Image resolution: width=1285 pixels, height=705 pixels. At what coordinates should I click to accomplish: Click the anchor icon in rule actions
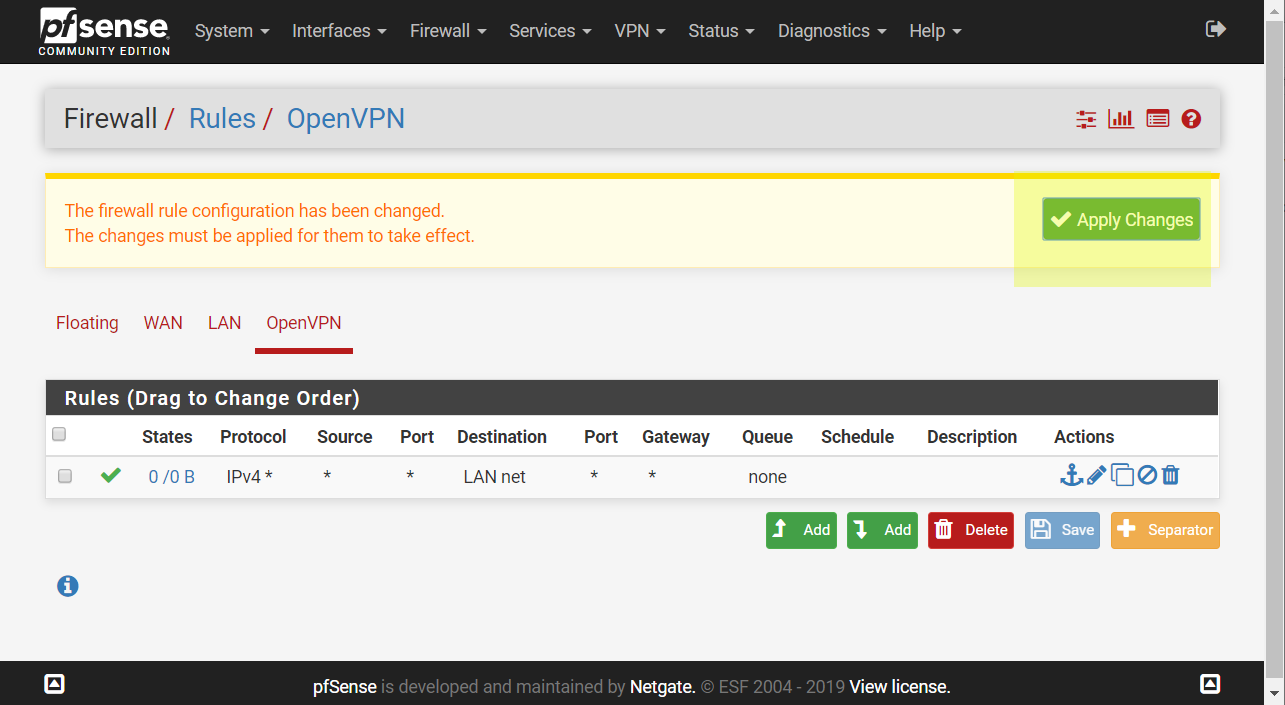(x=1071, y=476)
